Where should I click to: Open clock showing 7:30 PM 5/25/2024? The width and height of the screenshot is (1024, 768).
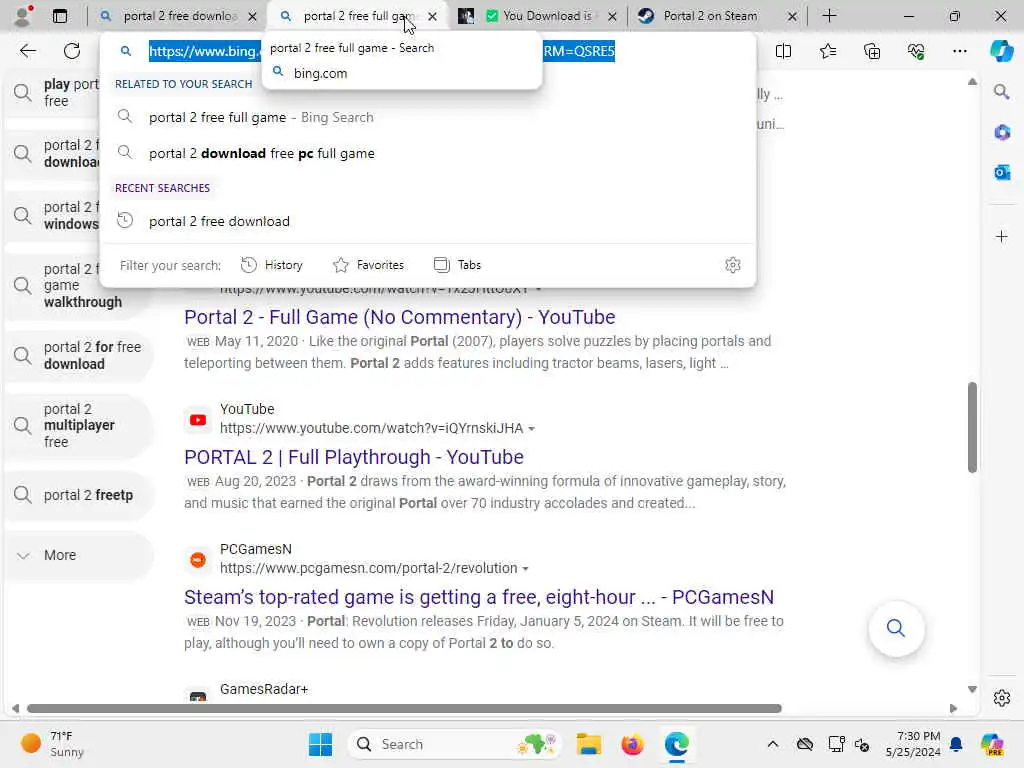[x=913, y=744]
